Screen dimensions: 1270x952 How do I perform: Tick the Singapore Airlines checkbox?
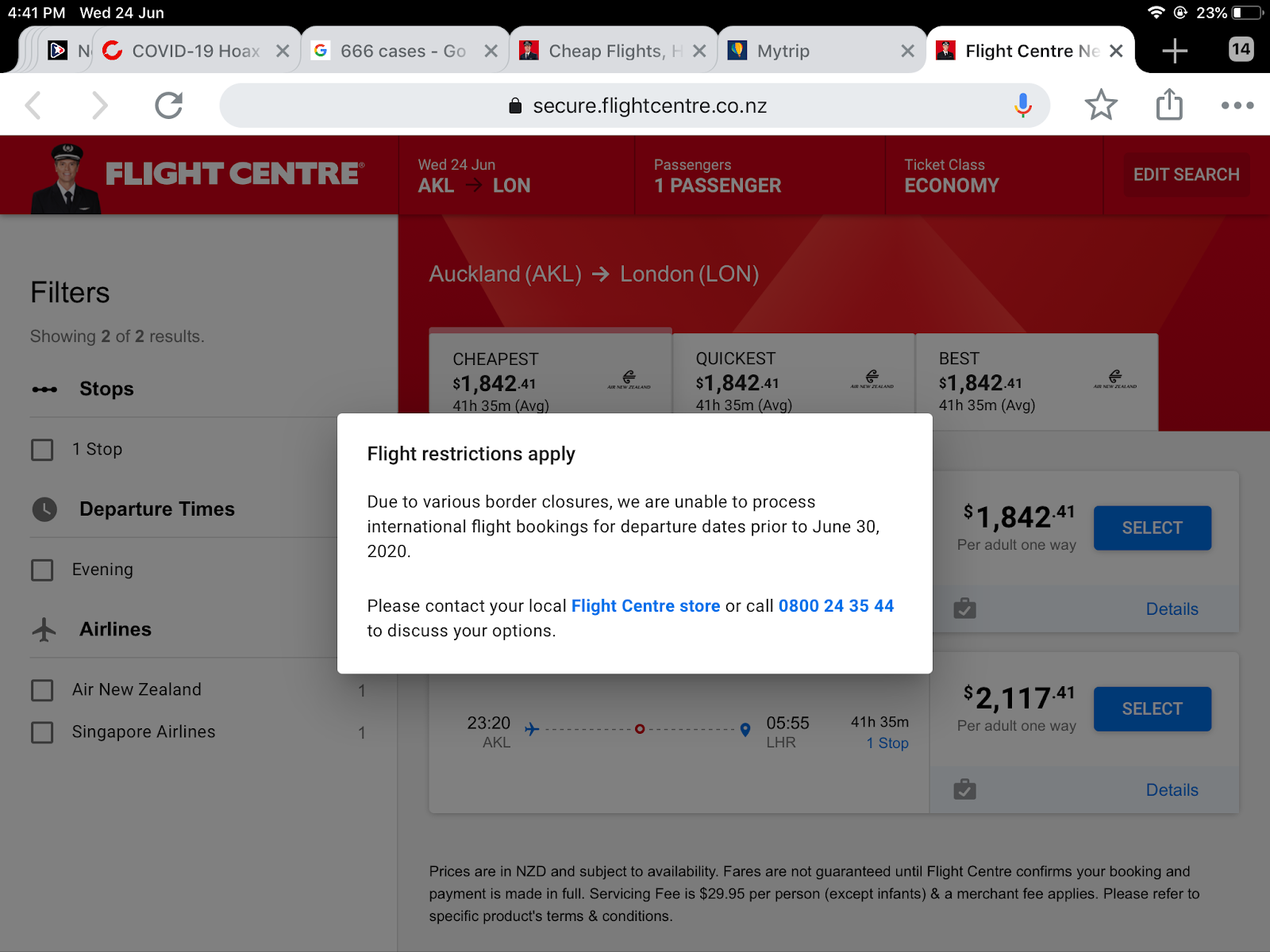[x=42, y=732]
